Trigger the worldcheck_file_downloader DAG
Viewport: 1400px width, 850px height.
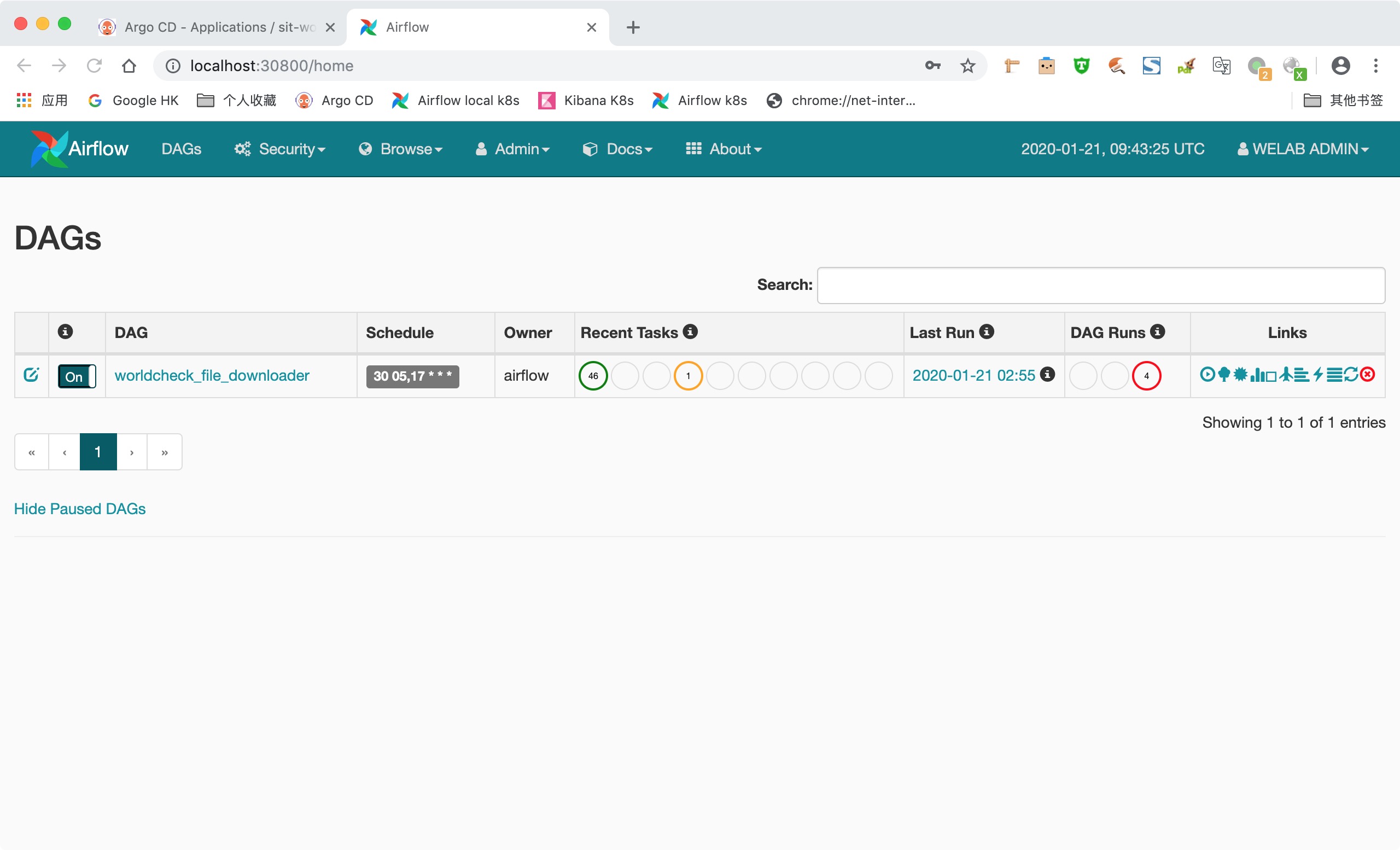(x=1209, y=375)
